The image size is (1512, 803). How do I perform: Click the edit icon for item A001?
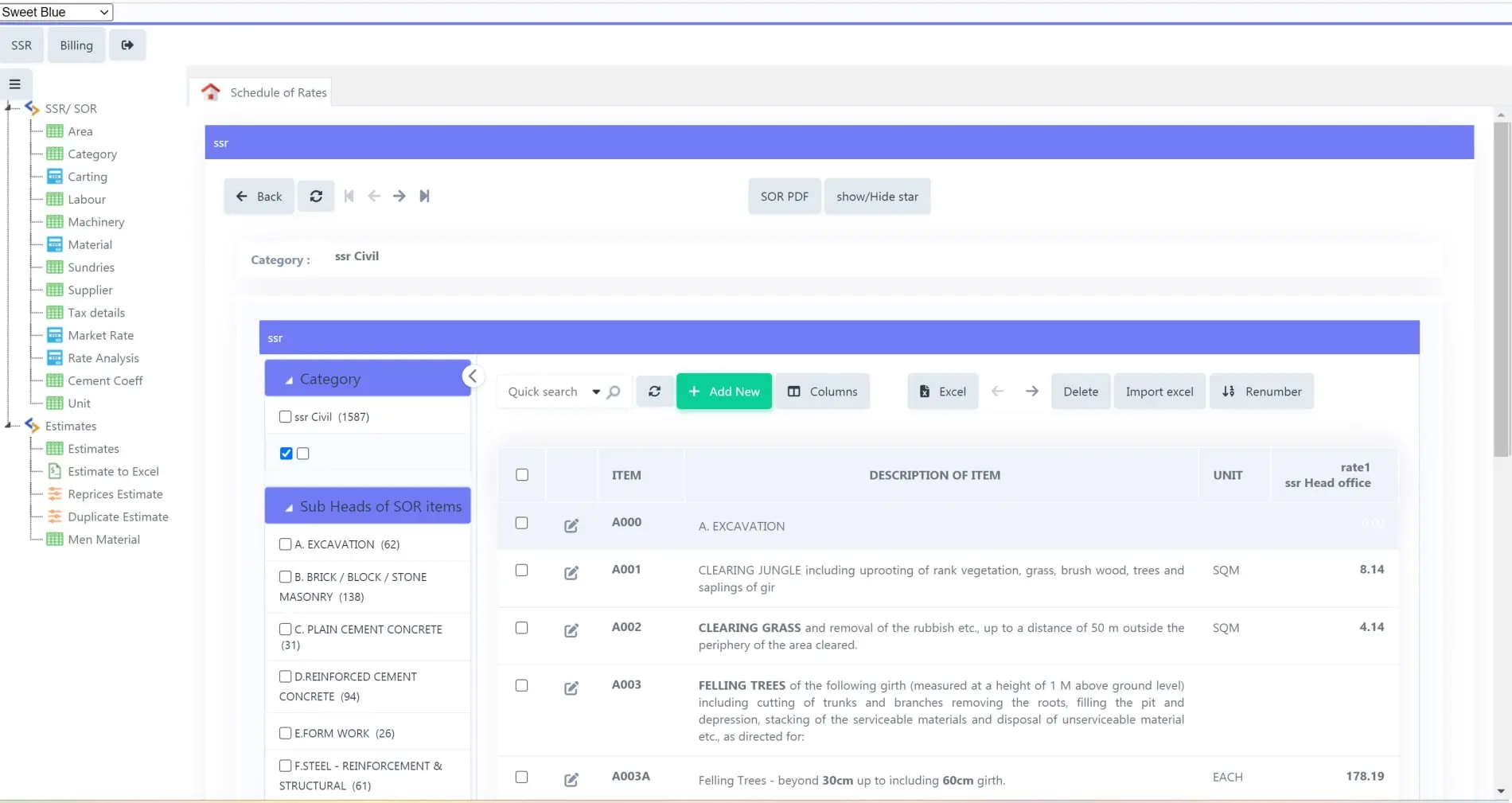[x=571, y=573]
